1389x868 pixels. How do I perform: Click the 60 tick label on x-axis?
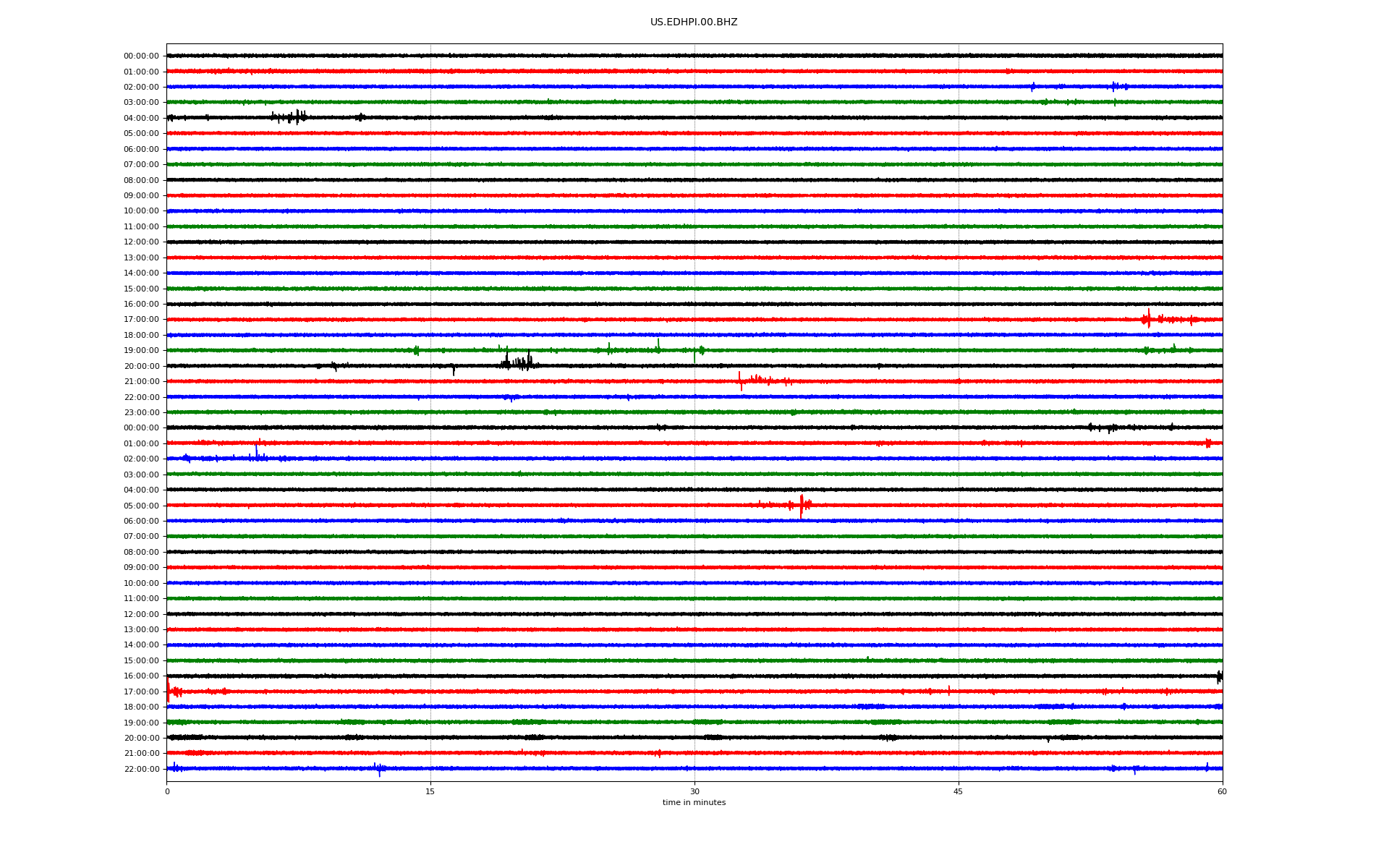pyautogui.click(x=1221, y=791)
